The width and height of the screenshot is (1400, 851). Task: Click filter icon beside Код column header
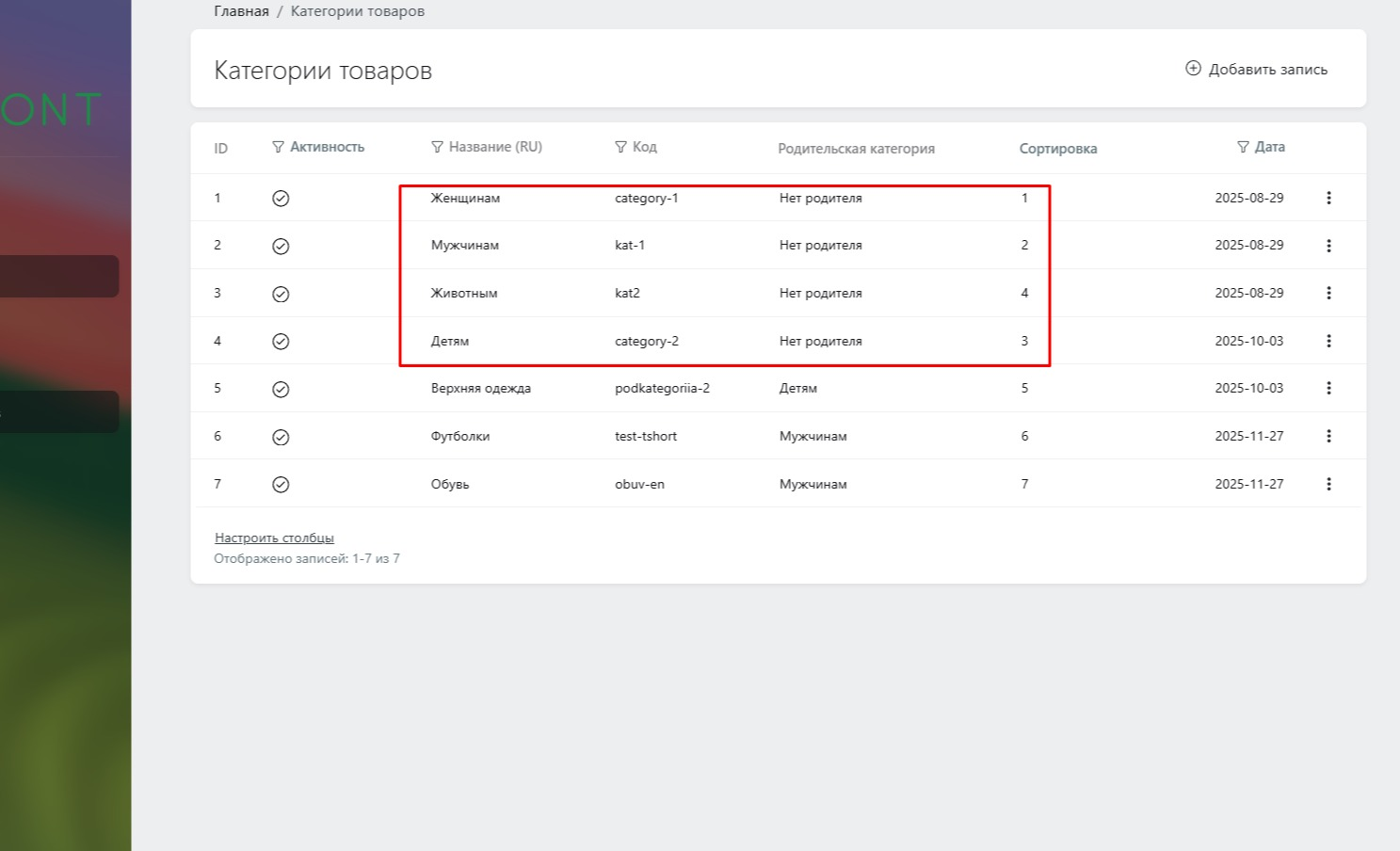click(x=620, y=148)
